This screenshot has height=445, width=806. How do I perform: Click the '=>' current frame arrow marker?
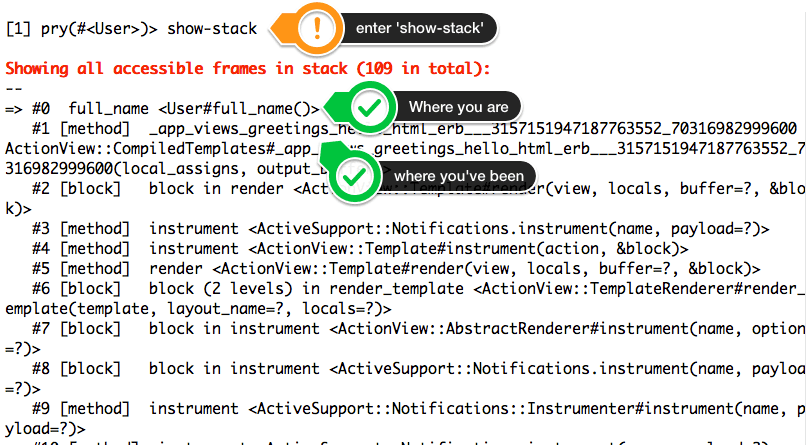pyautogui.click(x=14, y=109)
